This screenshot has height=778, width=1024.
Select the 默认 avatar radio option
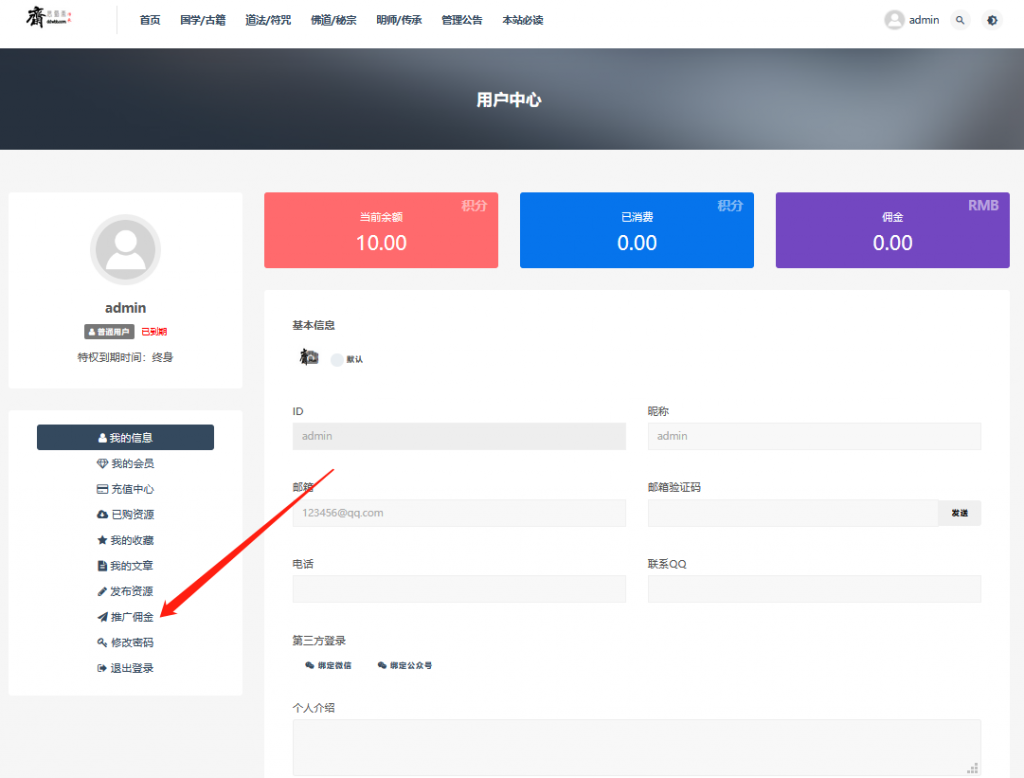tap(337, 359)
